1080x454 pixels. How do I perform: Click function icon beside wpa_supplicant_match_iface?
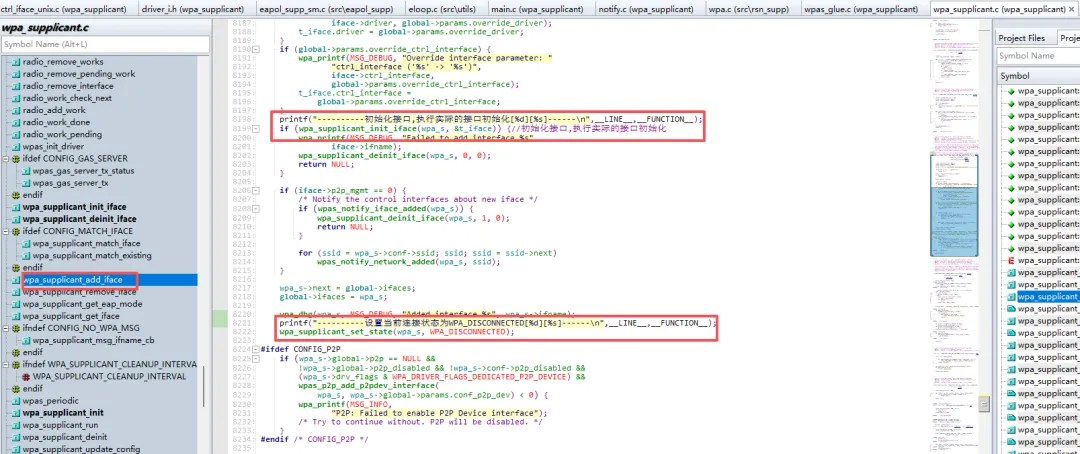pyautogui.click(x=27, y=243)
